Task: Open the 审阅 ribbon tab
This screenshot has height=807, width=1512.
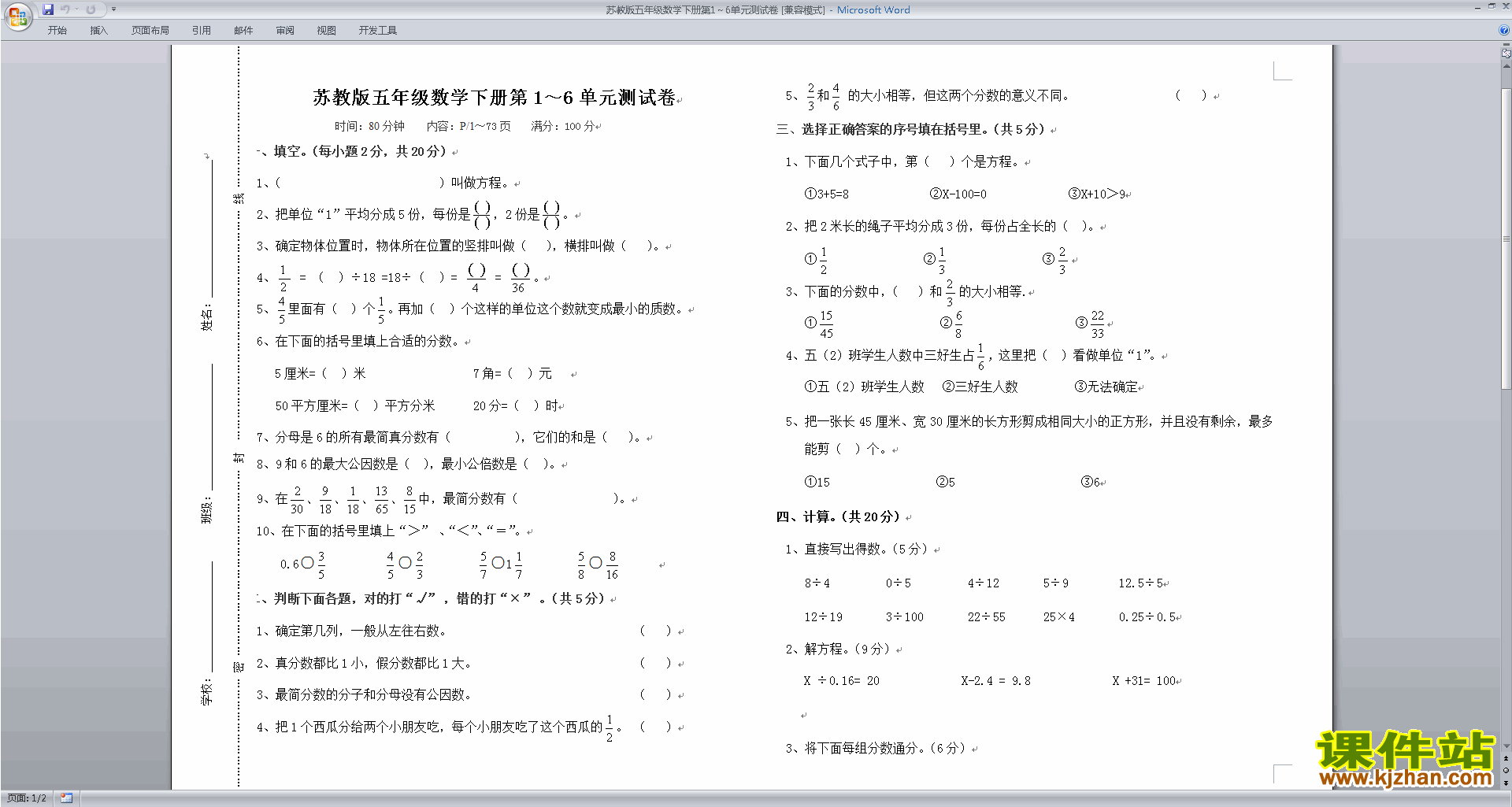Action: (x=285, y=31)
